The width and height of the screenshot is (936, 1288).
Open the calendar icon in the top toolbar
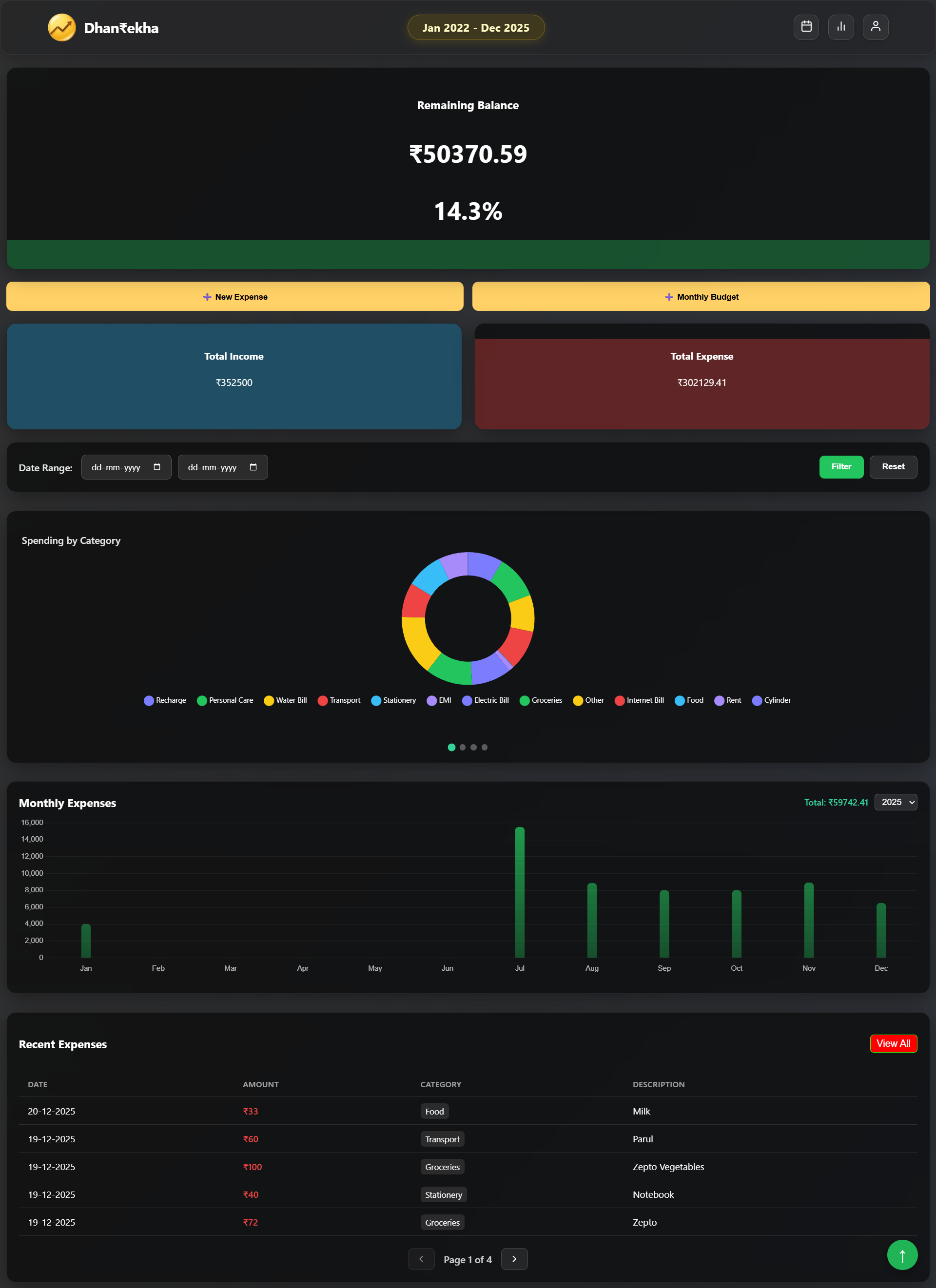point(806,27)
